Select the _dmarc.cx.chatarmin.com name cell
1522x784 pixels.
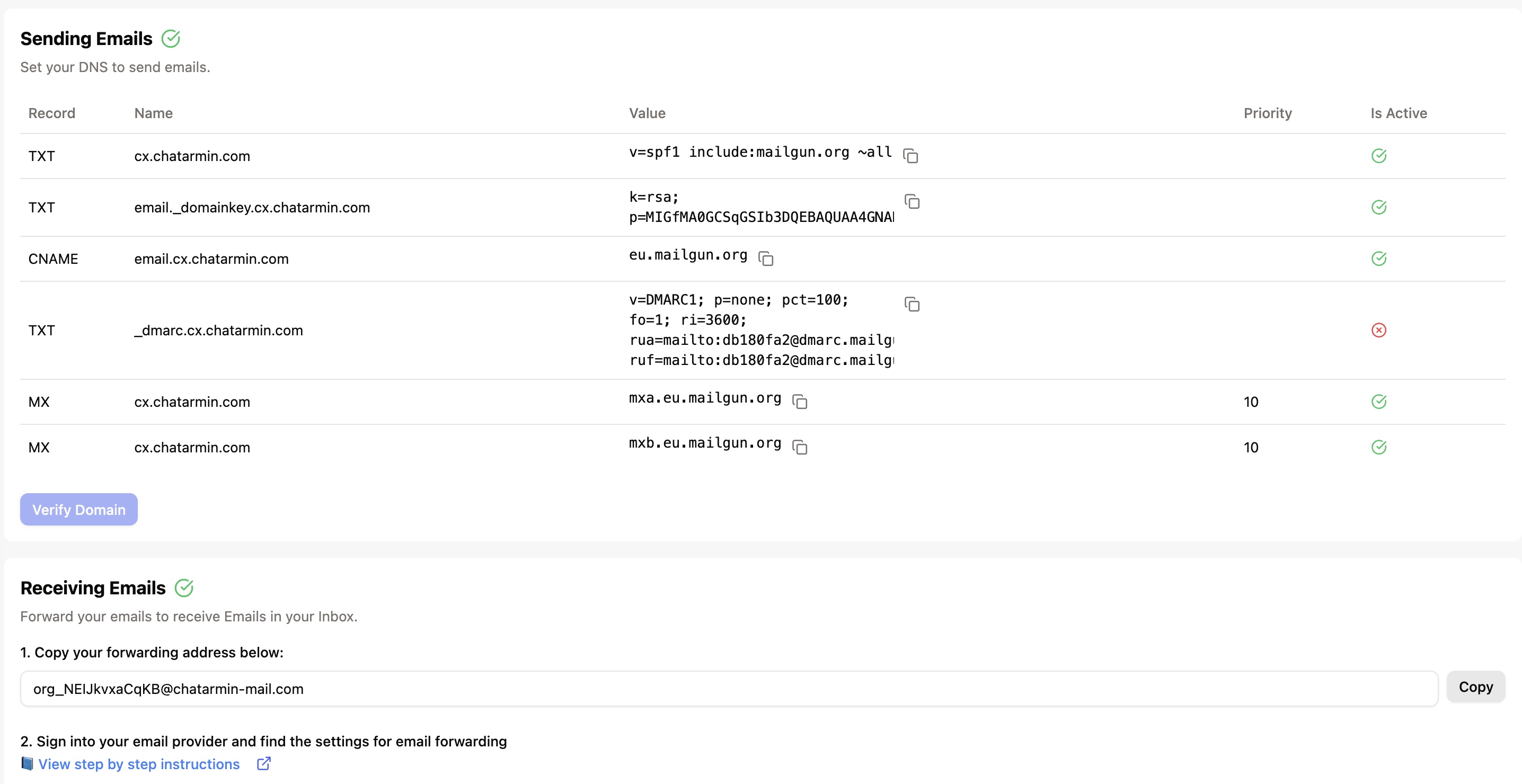coord(219,331)
